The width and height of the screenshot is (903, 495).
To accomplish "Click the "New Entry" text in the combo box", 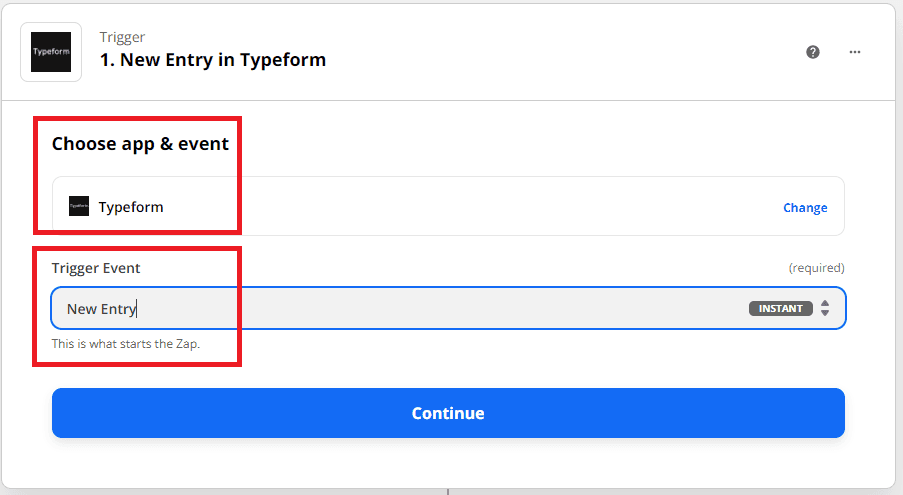I will pos(100,309).
